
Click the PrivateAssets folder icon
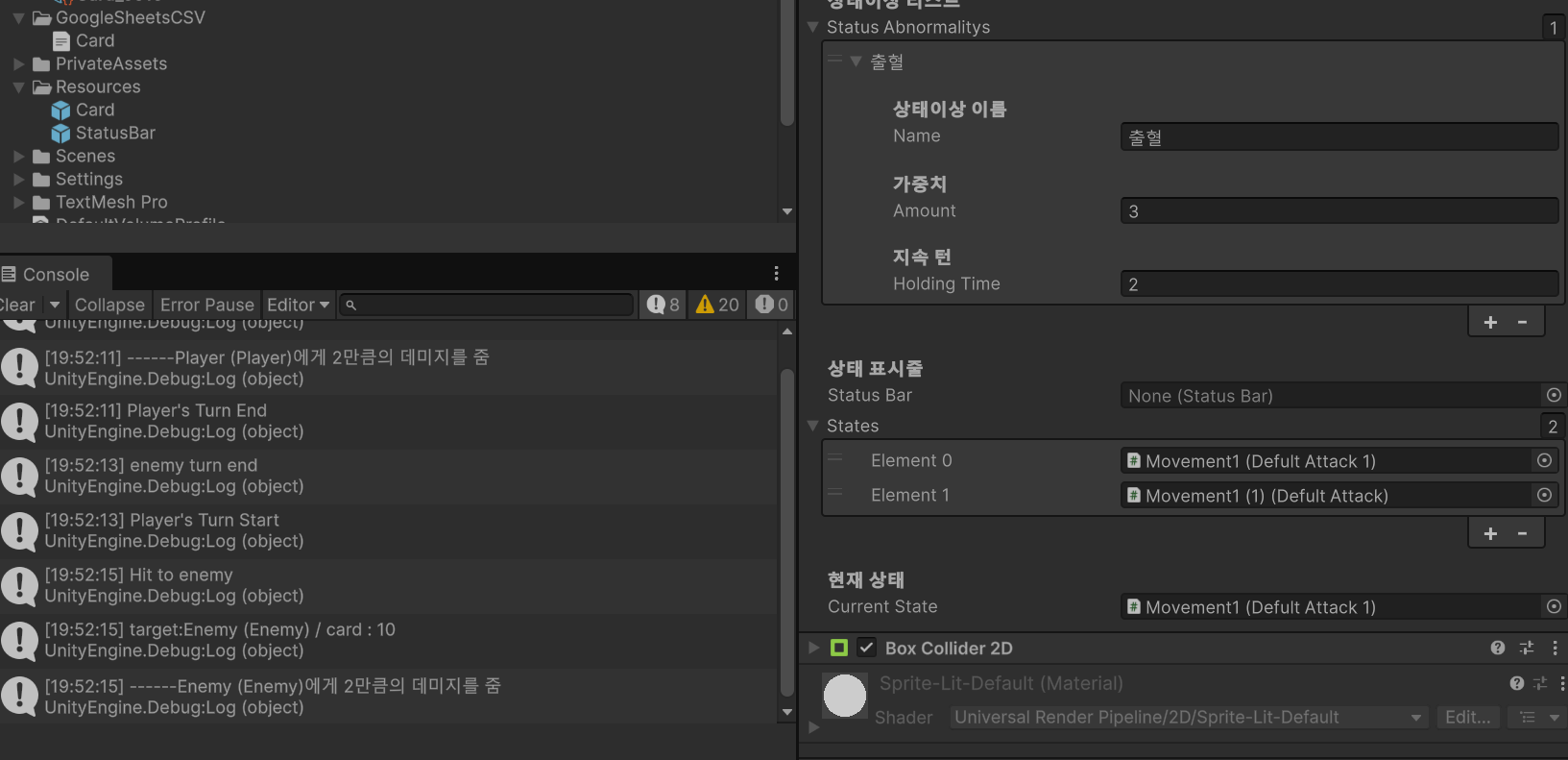point(41,64)
